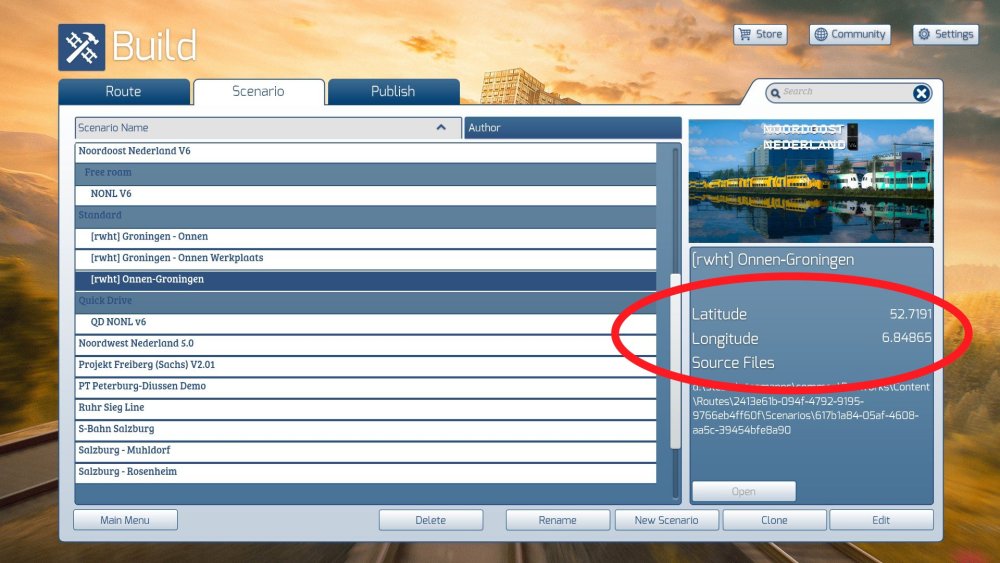Open the Store via cart icon
1000x563 pixels.
point(744,34)
